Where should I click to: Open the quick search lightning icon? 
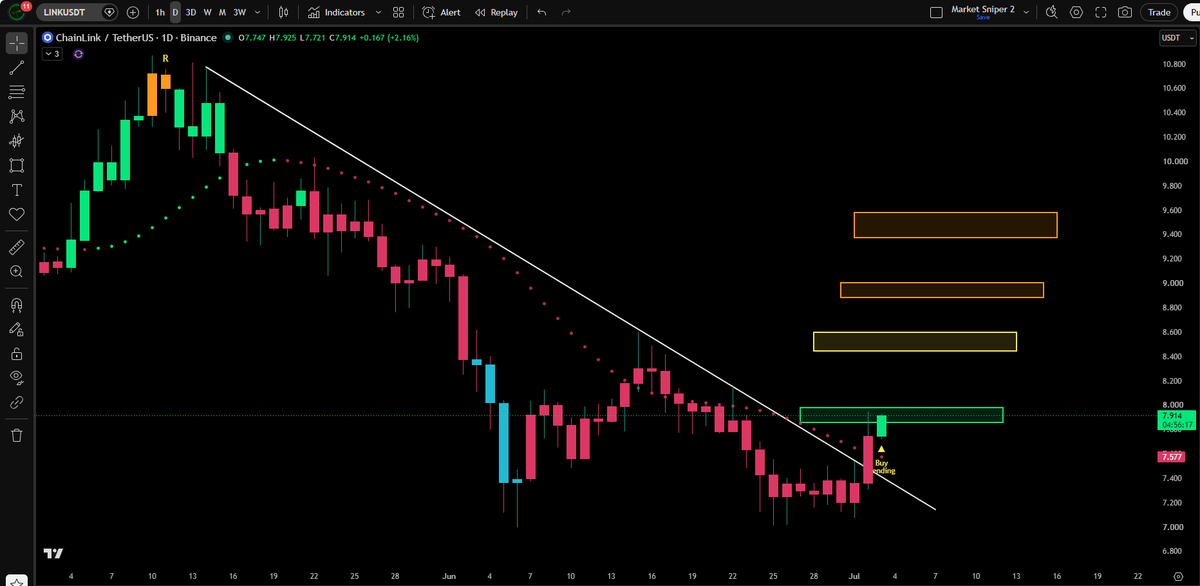point(1051,12)
